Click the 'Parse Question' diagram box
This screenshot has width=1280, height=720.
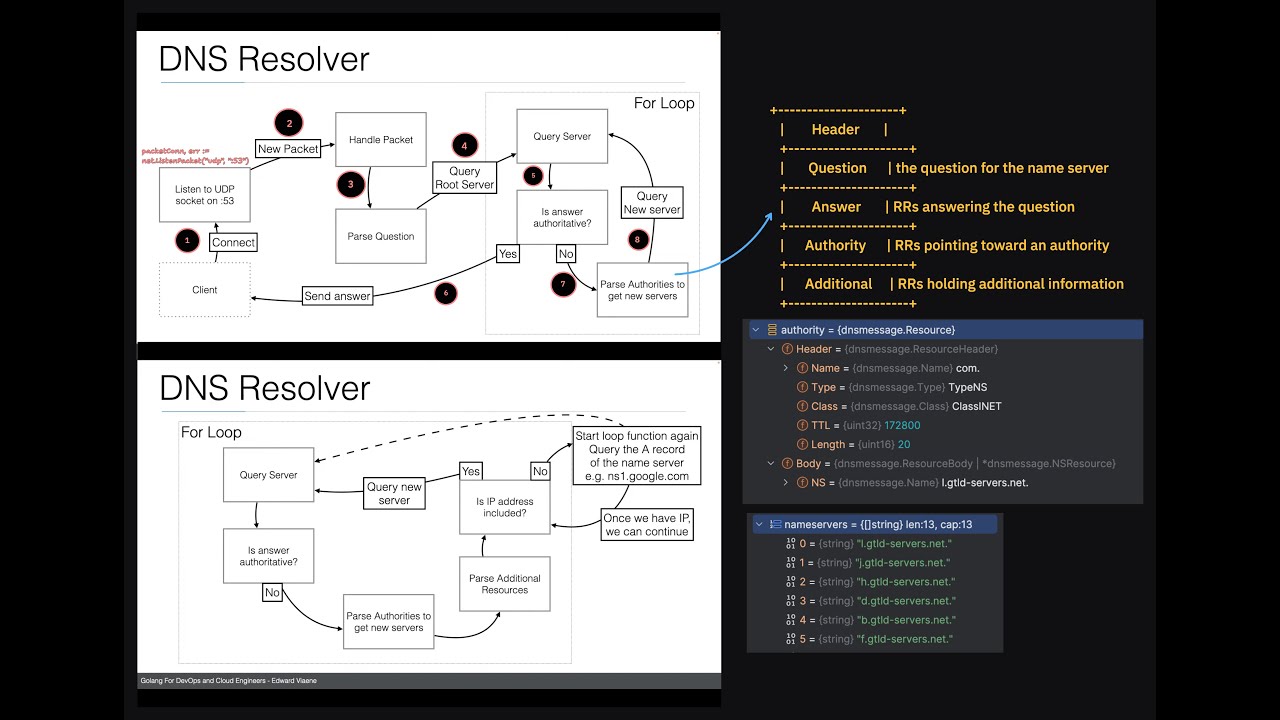tap(381, 236)
